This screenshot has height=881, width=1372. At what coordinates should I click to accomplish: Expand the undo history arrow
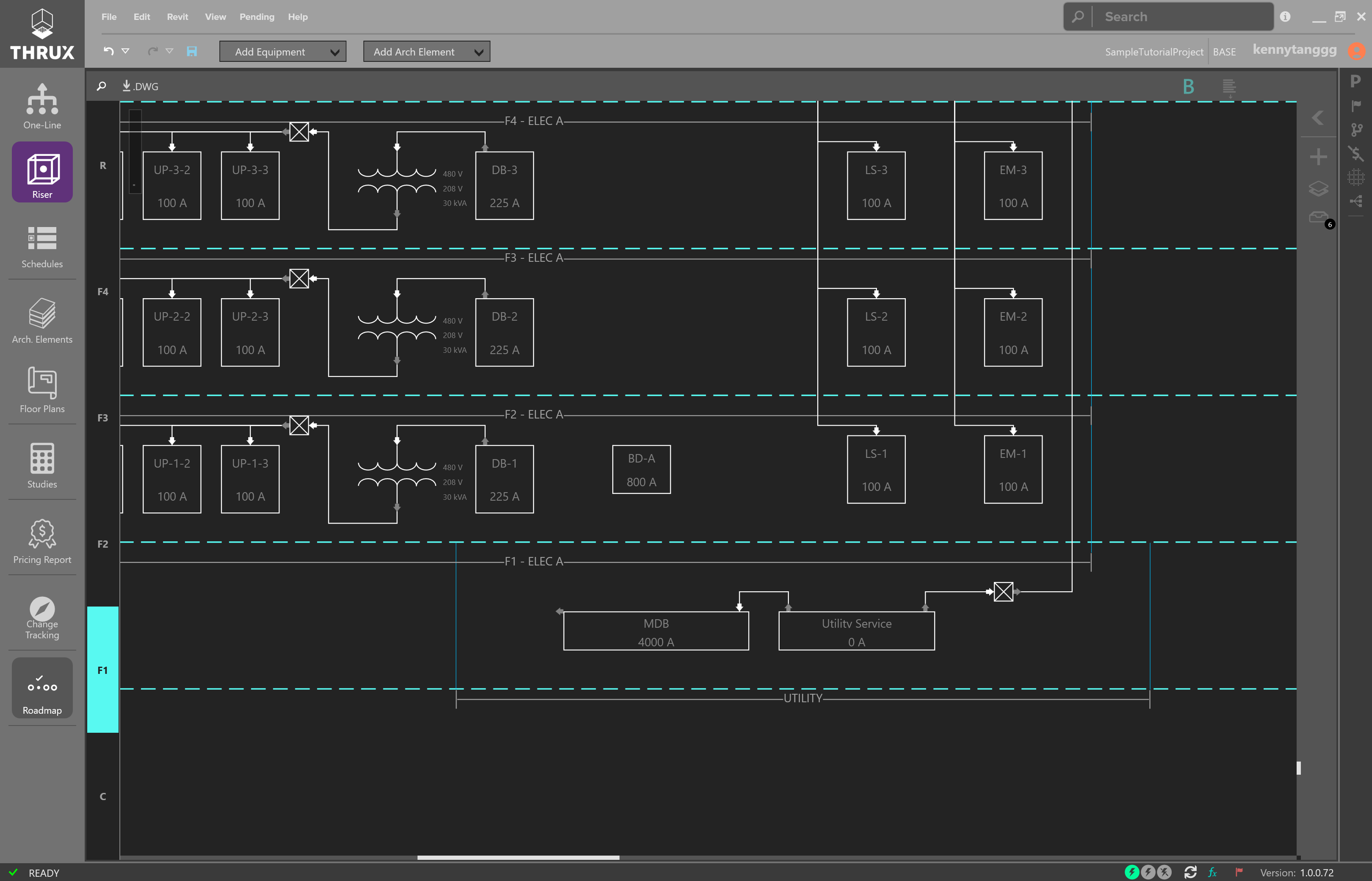(x=125, y=51)
